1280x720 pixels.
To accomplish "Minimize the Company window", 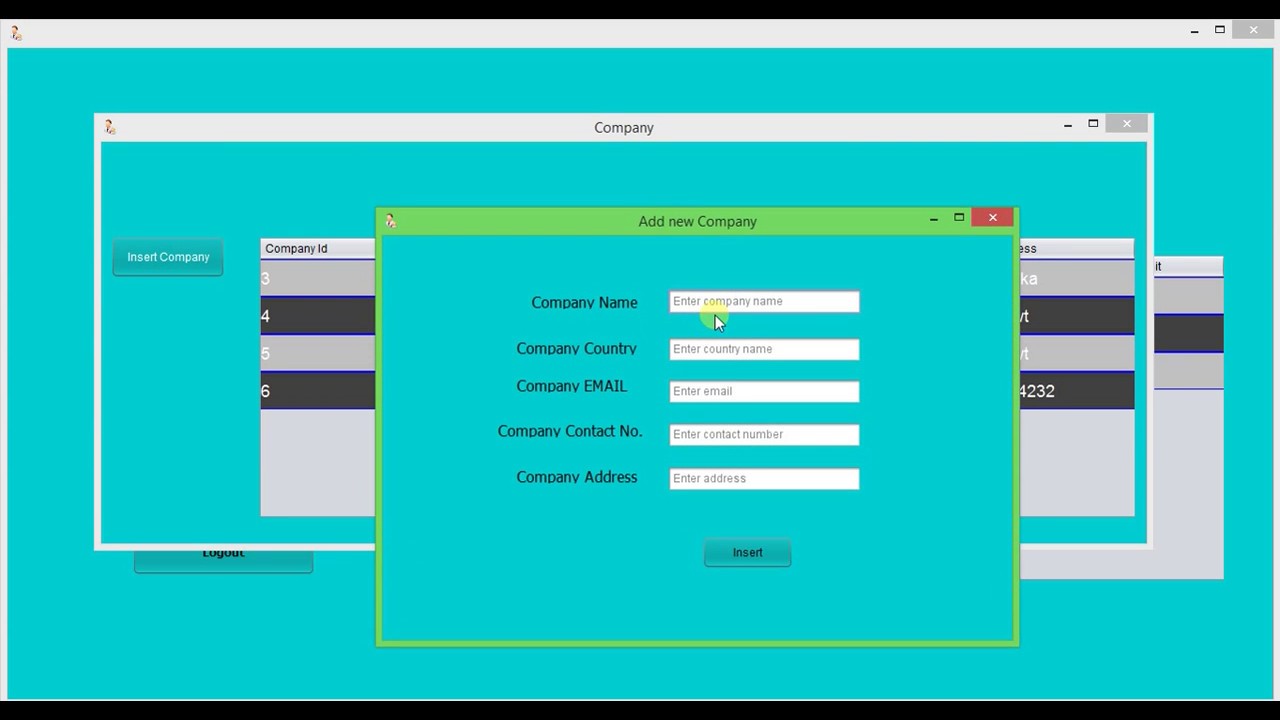I will [x=1068, y=125].
